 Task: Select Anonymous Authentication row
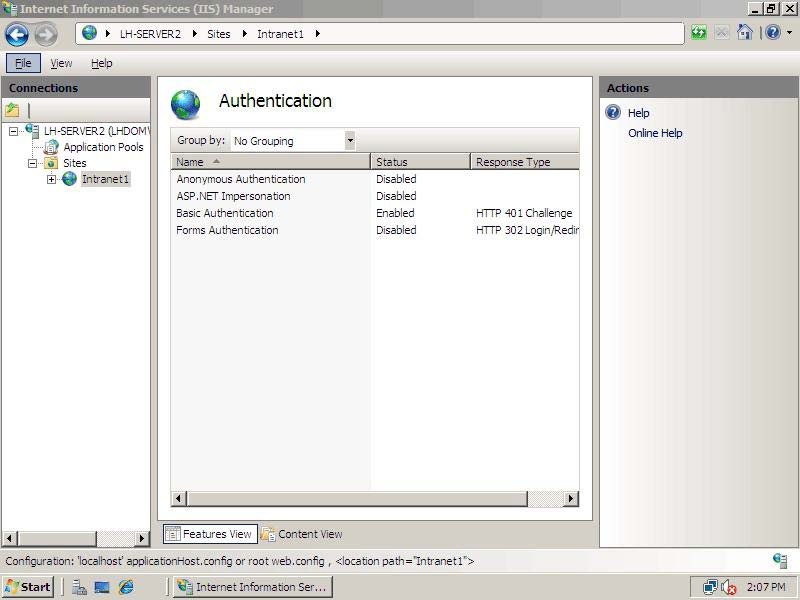tap(375, 179)
